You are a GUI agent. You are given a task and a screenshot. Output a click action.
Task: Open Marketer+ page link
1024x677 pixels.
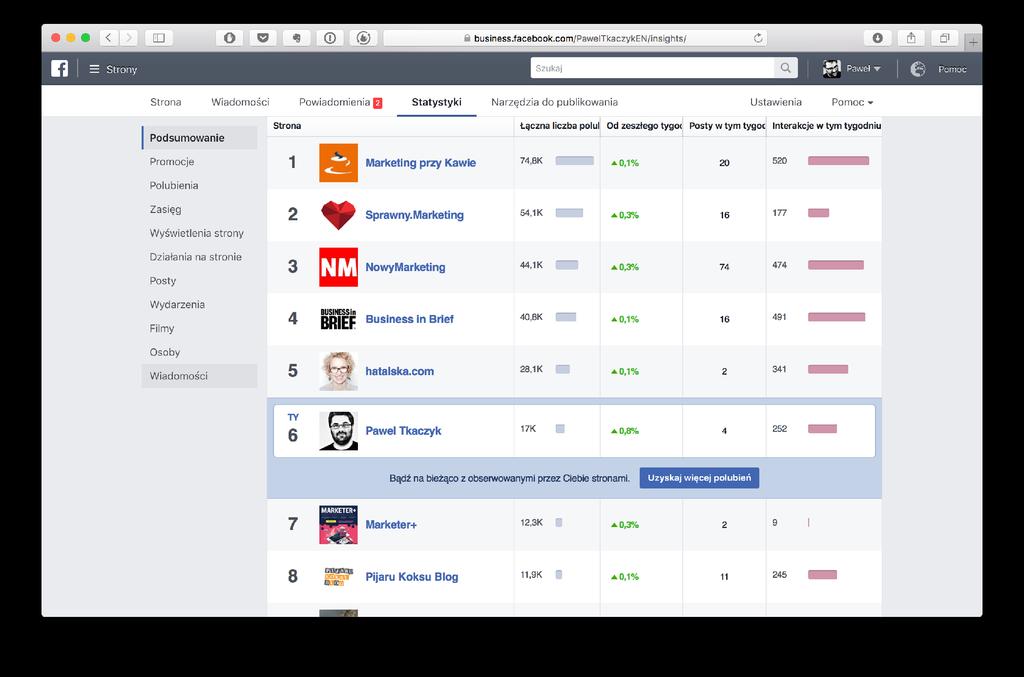click(391, 524)
